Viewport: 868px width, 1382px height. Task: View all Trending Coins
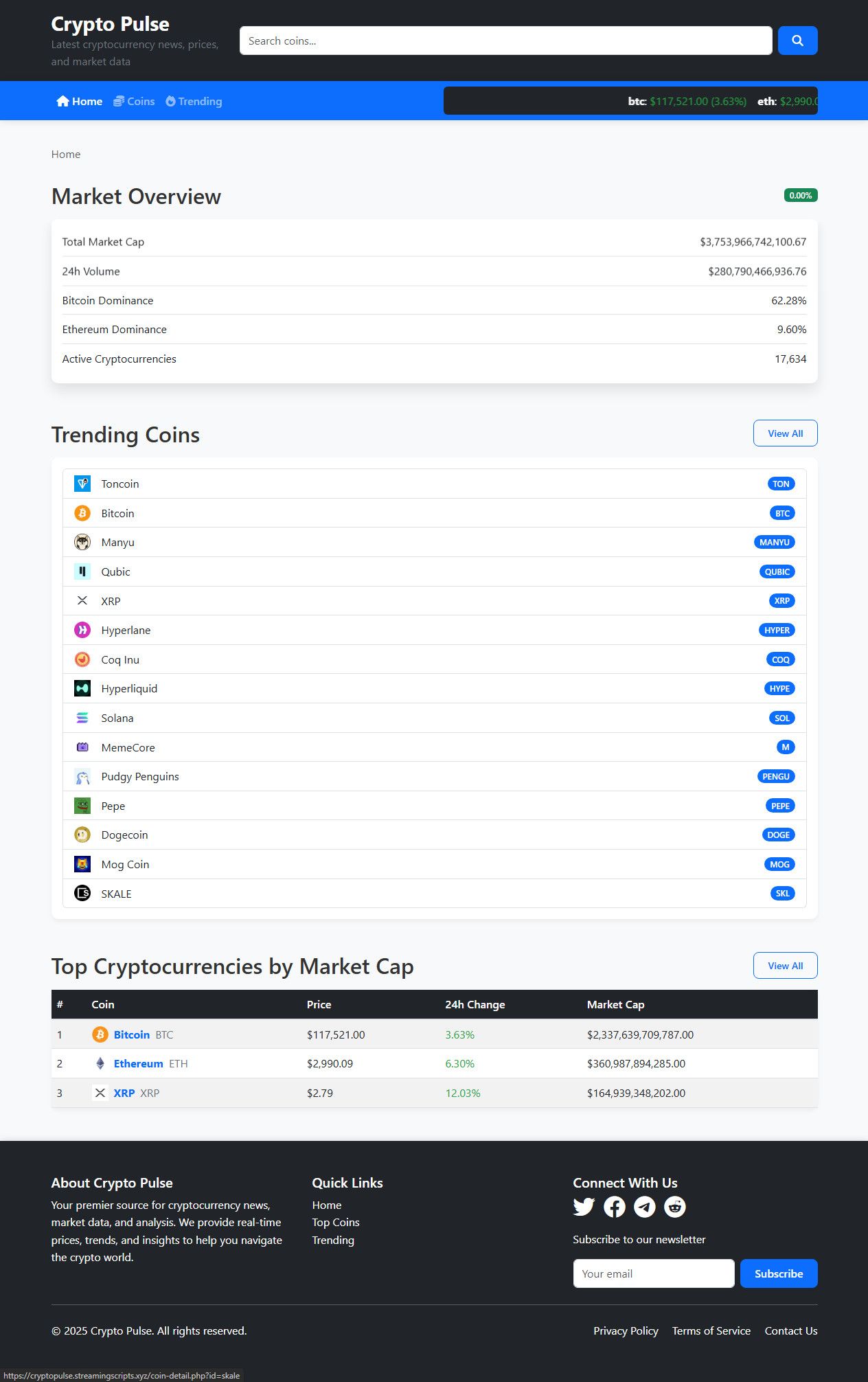click(x=785, y=433)
